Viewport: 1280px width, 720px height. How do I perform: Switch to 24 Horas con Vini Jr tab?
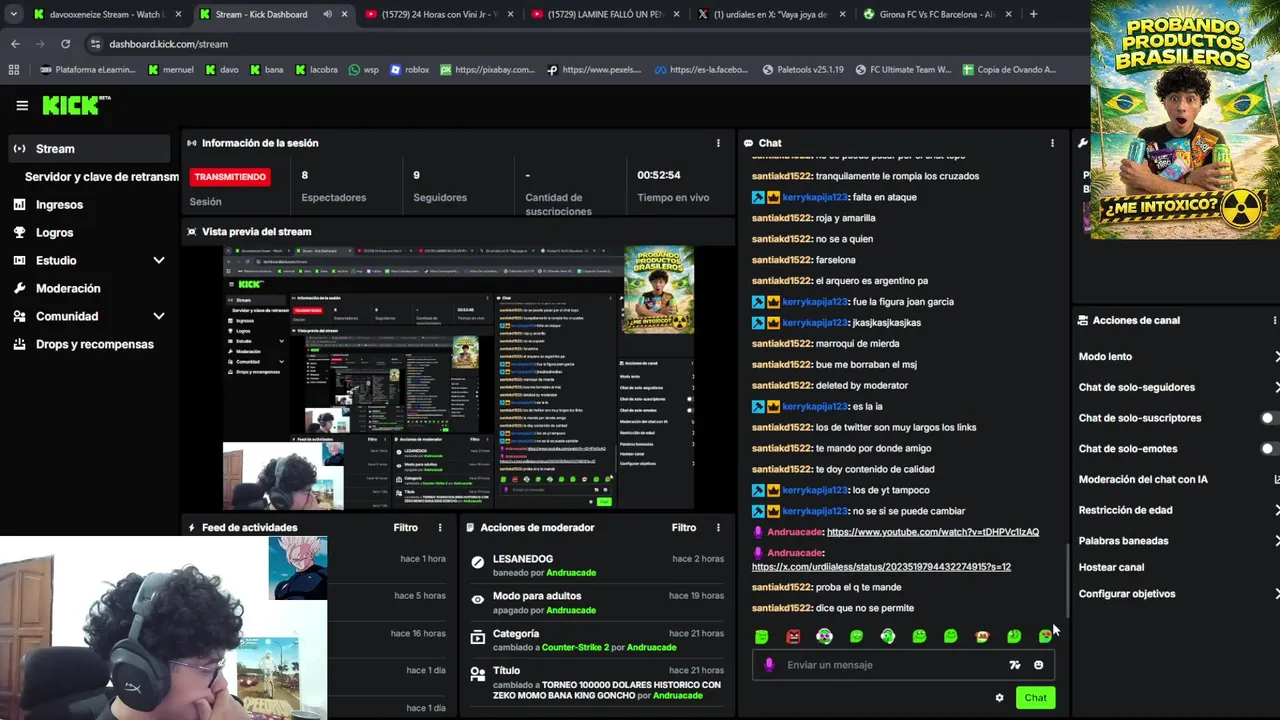[x=438, y=14]
